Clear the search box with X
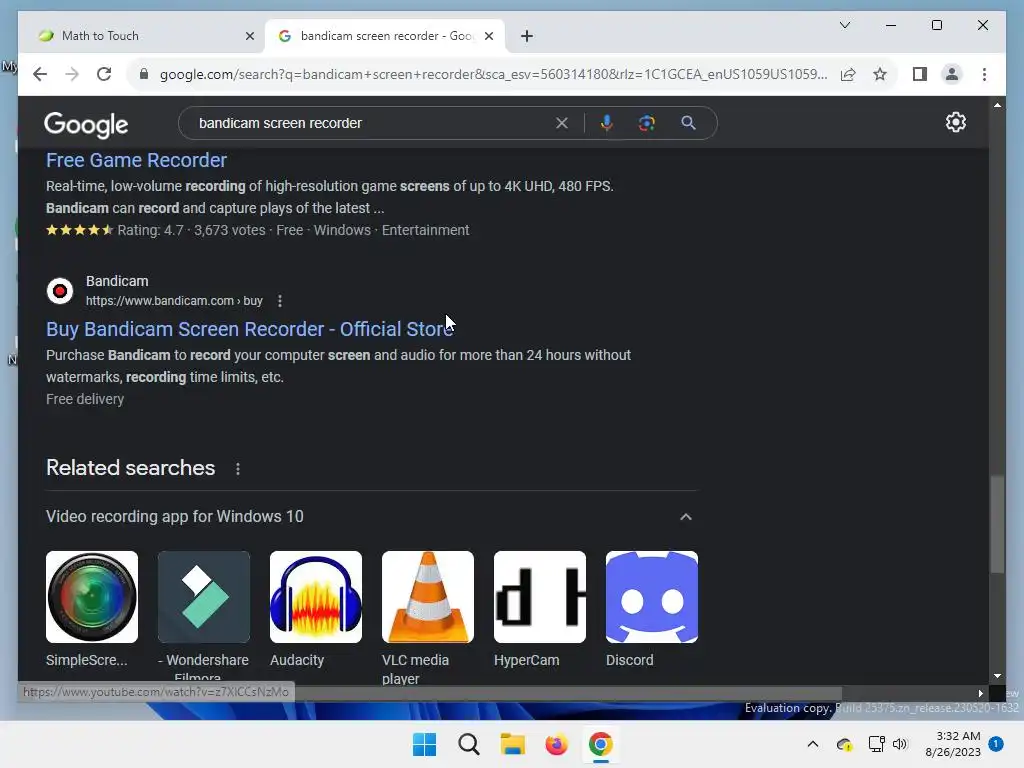This screenshot has width=1024, height=768. click(x=562, y=123)
